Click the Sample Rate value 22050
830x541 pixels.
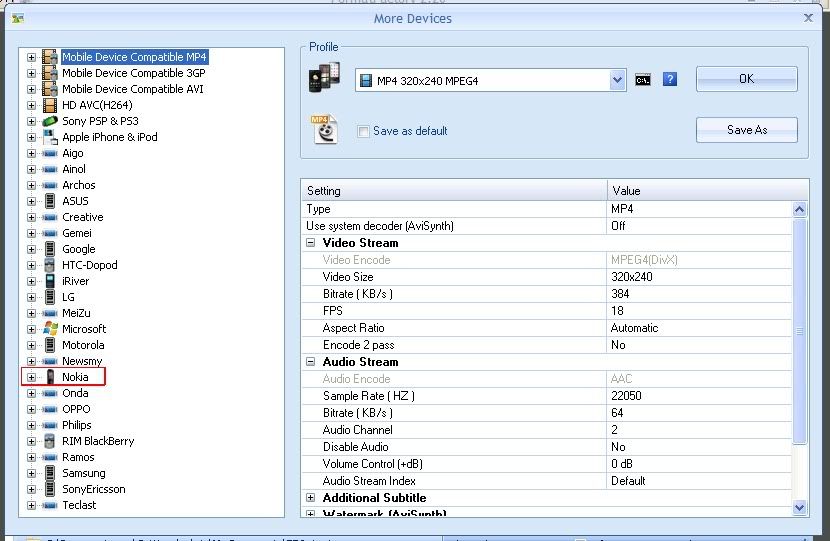[x=626, y=395]
